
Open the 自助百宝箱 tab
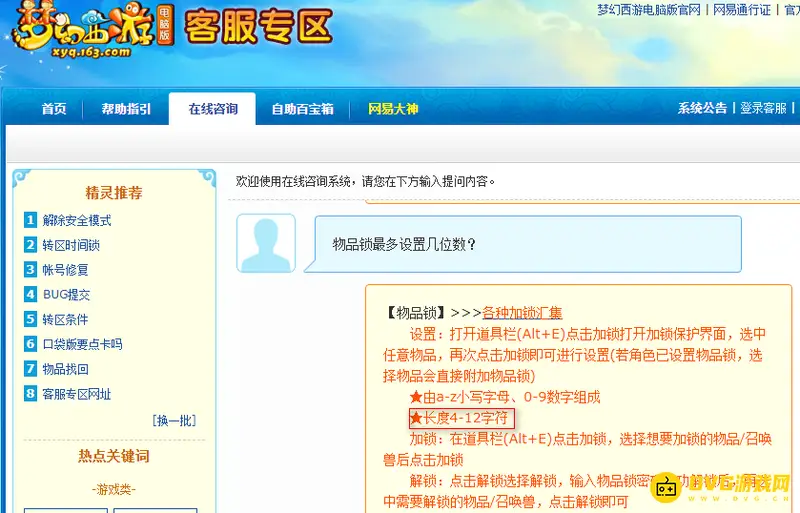click(302, 109)
